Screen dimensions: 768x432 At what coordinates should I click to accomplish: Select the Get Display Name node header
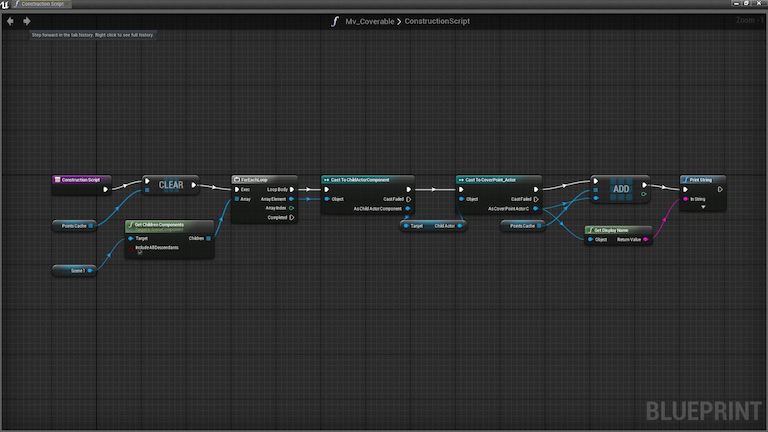click(x=618, y=230)
